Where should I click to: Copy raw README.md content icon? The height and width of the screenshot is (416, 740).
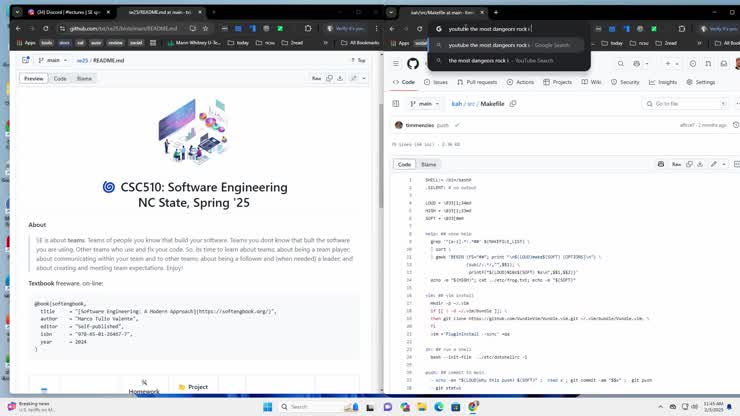pyautogui.click(x=329, y=78)
